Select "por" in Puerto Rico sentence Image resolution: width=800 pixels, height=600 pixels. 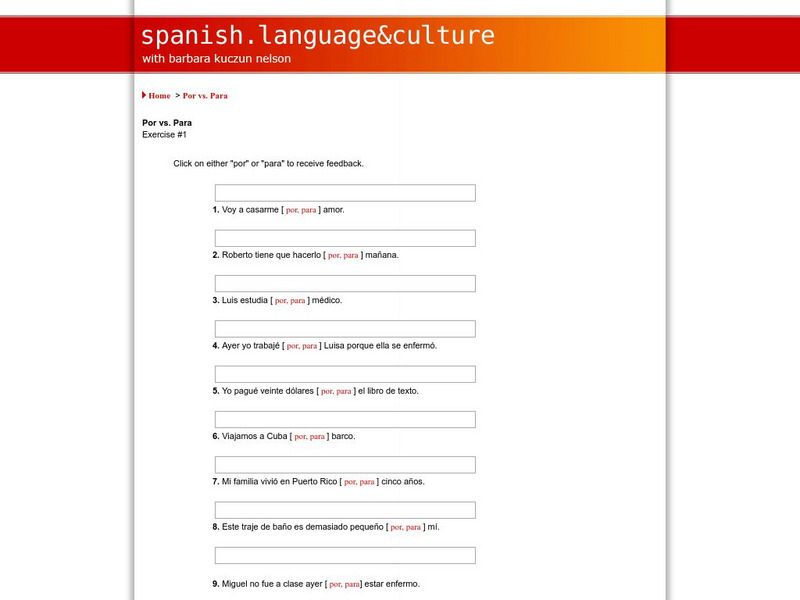[x=350, y=482]
